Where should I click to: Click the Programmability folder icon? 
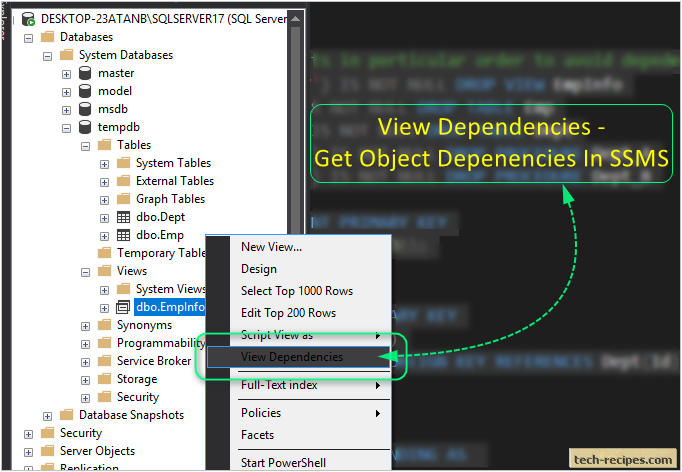104,343
